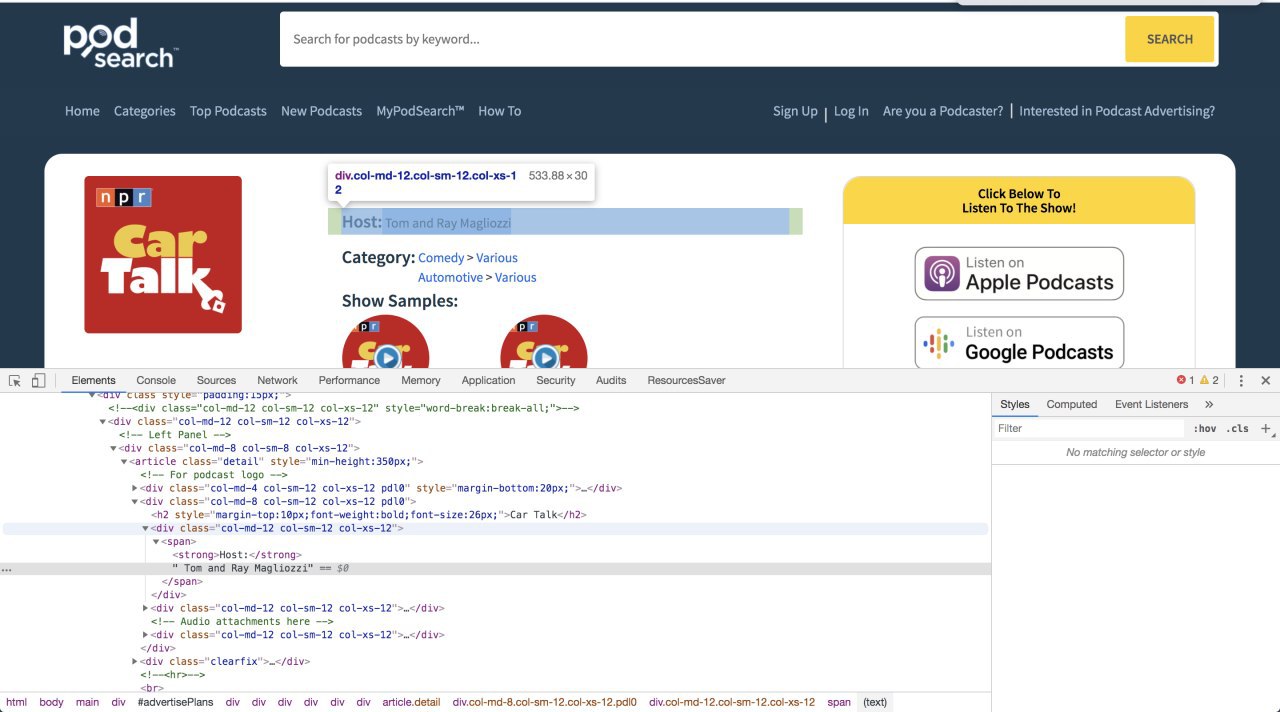Click the Log In link

click(851, 111)
